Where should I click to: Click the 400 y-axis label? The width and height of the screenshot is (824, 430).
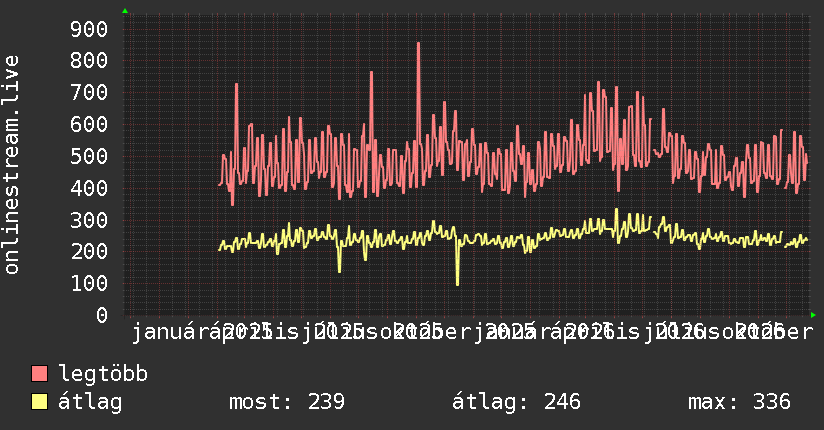[89, 188]
